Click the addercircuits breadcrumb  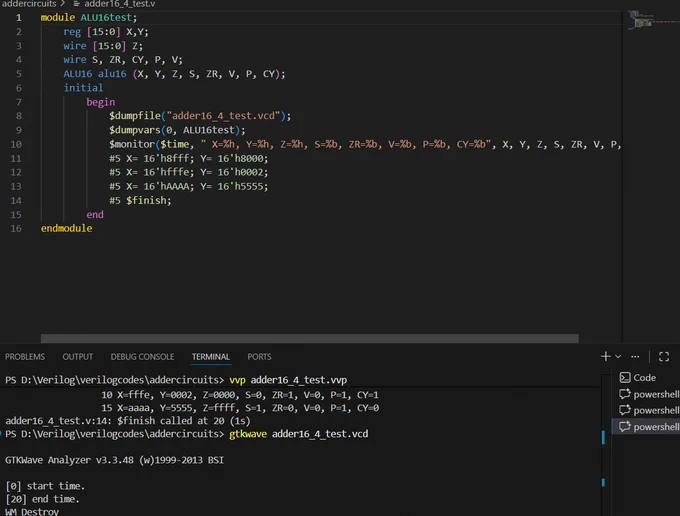click(x=29, y=4)
